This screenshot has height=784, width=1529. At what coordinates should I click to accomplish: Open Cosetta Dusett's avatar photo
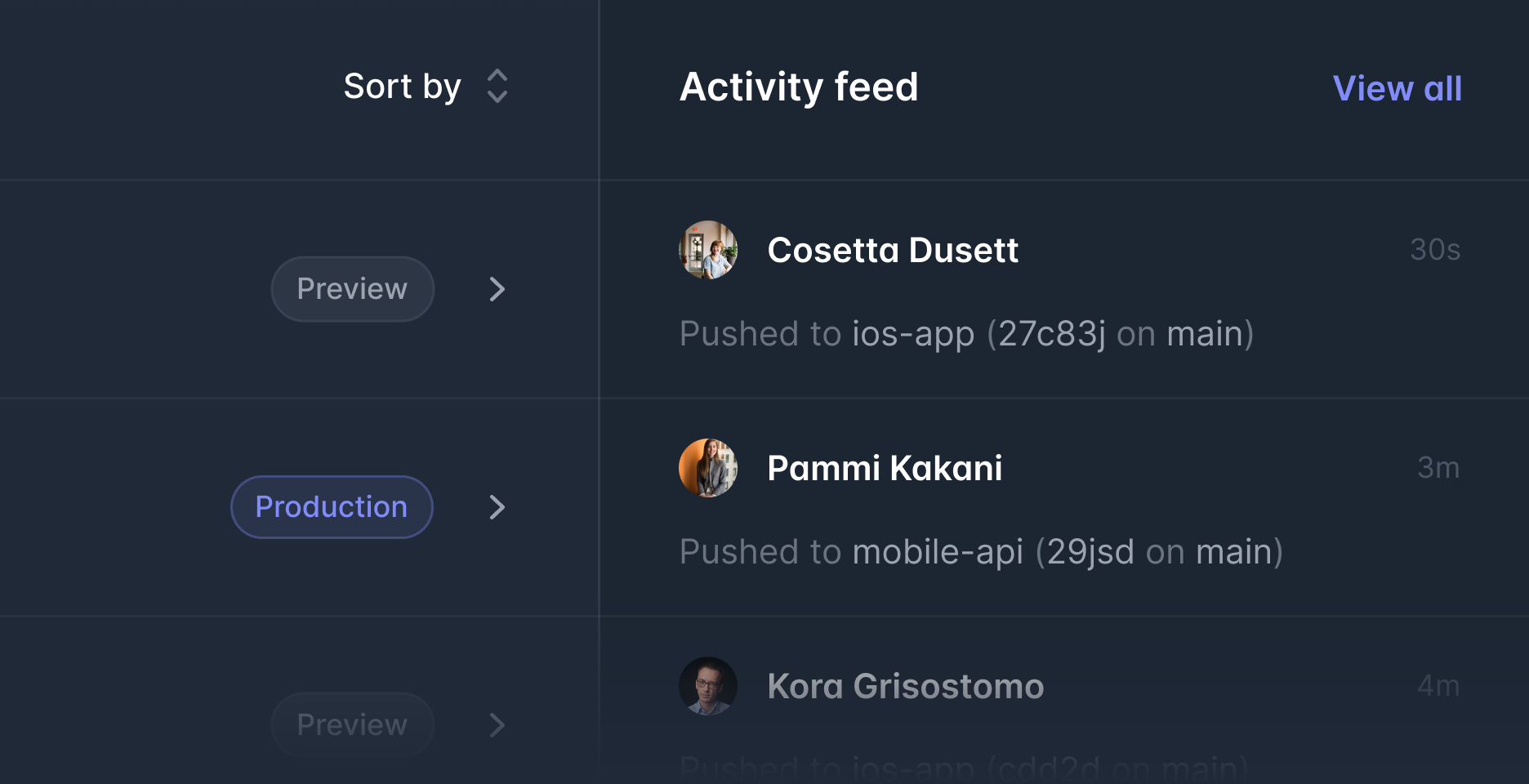[x=708, y=250]
